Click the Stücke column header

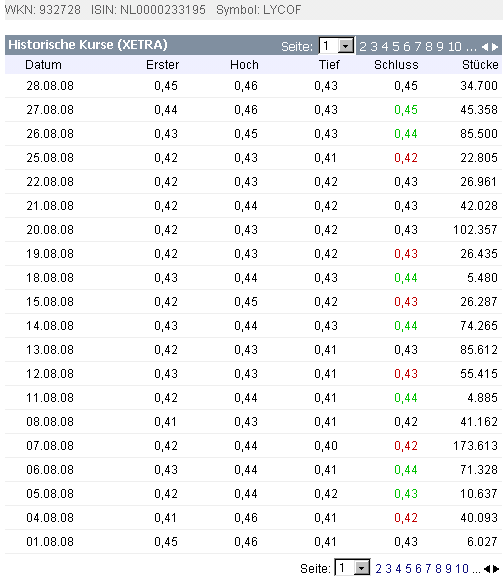click(480, 65)
